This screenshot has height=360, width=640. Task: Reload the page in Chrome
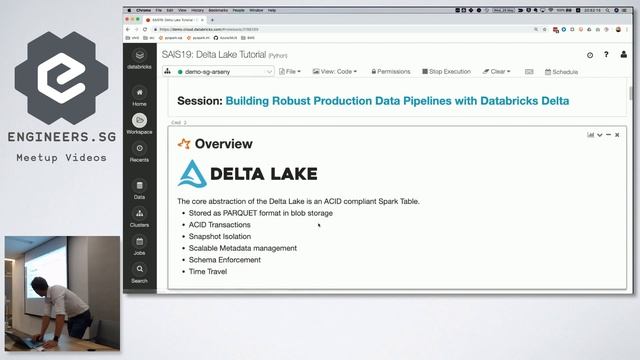[x=144, y=29]
